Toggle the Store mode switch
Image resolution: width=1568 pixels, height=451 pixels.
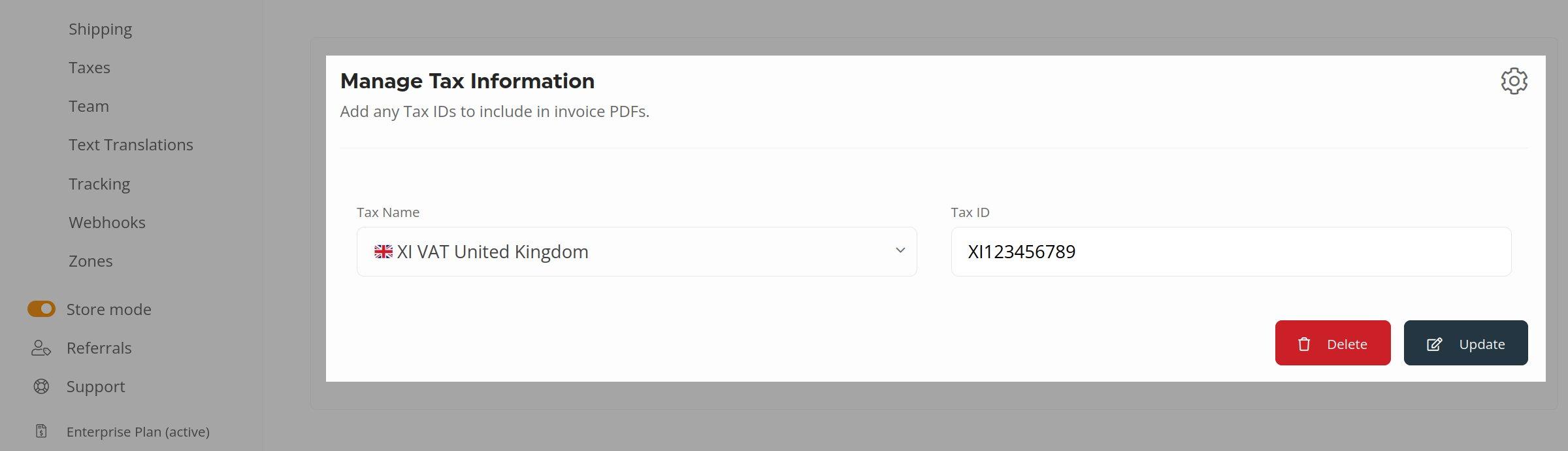click(x=41, y=309)
